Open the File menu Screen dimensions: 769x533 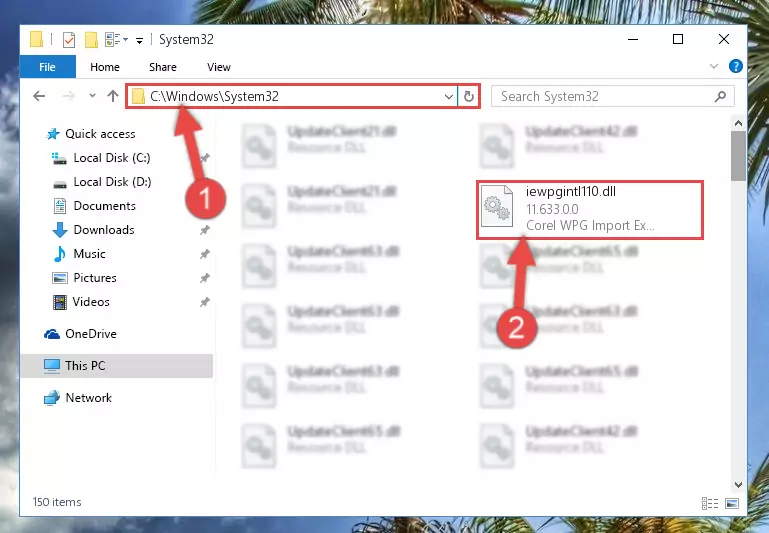[x=48, y=67]
